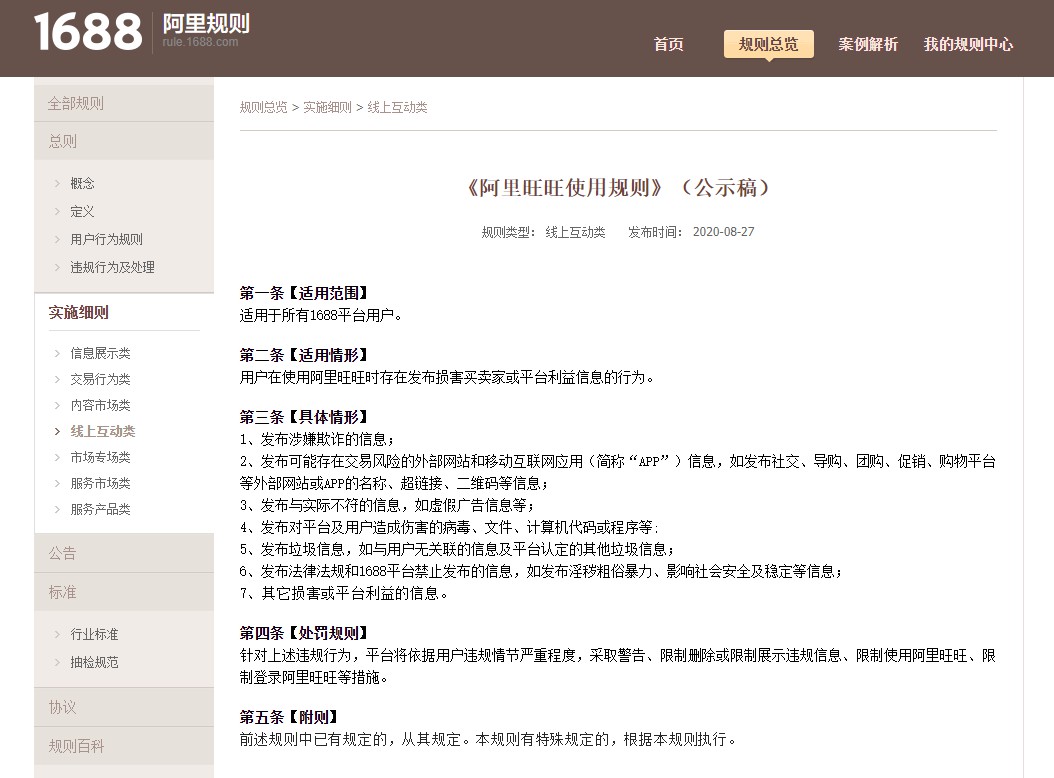Click the publish date 2020-08-27
Image resolution: width=1054 pixels, height=778 pixels.
tap(723, 232)
